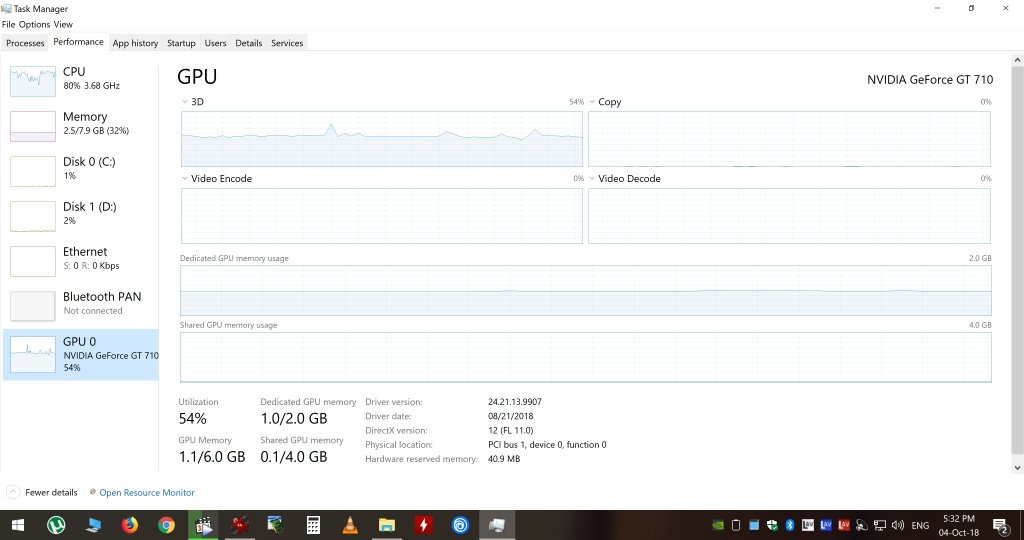Open the View menu
This screenshot has width=1024, height=540.
pyautogui.click(x=63, y=24)
